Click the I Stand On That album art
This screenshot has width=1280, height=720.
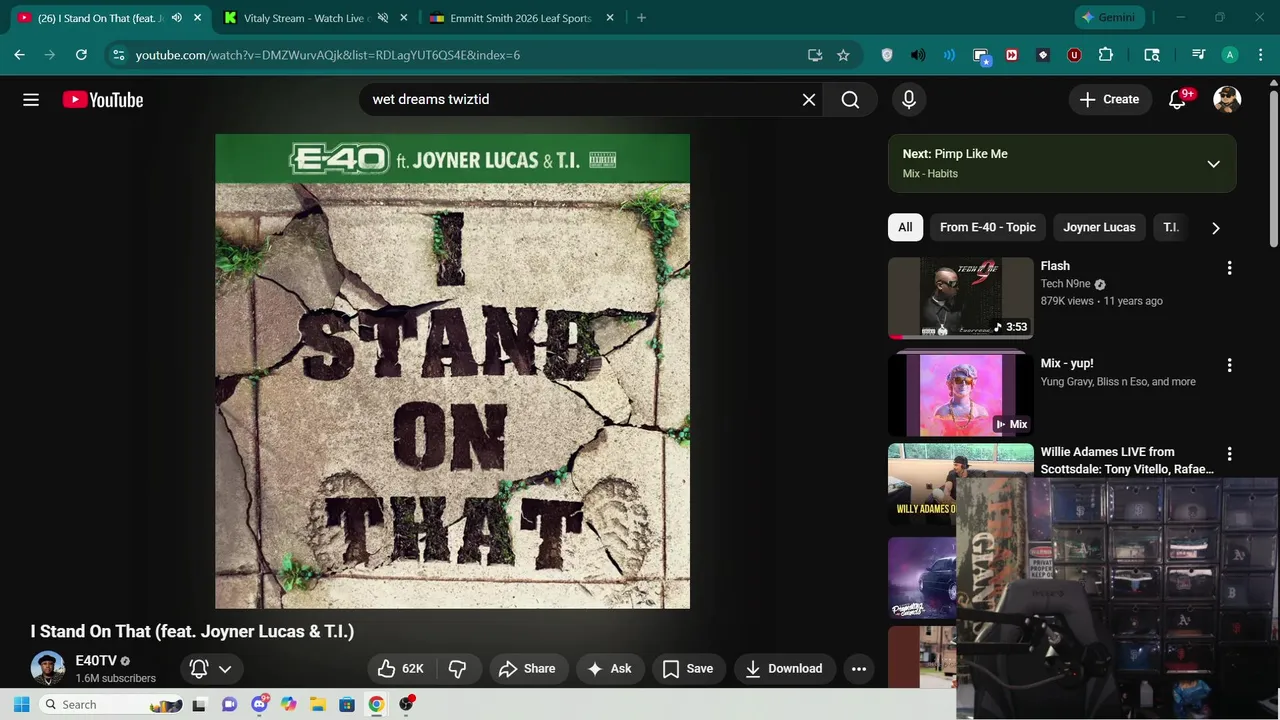(x=452, y=371)
